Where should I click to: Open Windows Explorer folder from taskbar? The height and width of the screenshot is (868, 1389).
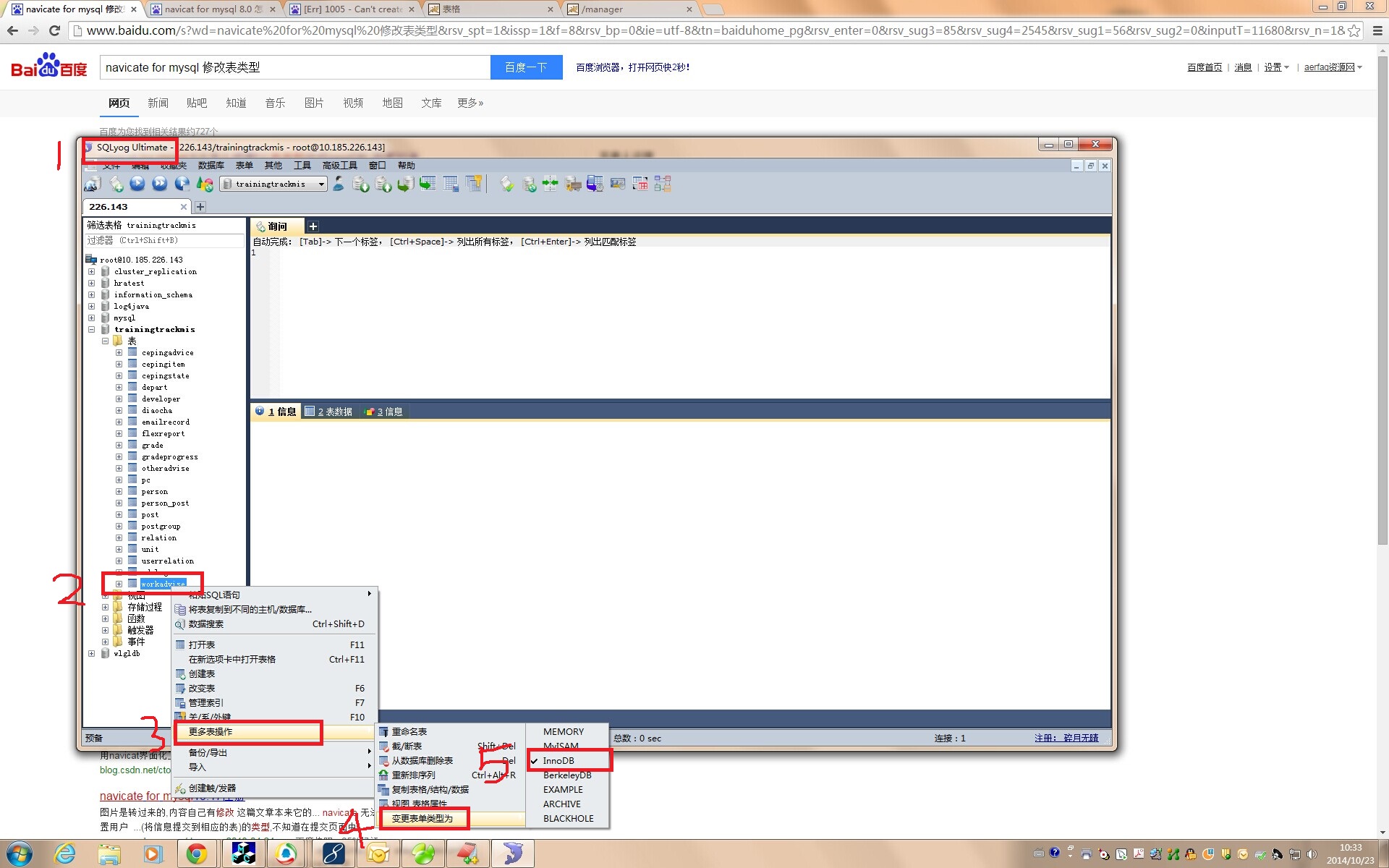(109, 854)
